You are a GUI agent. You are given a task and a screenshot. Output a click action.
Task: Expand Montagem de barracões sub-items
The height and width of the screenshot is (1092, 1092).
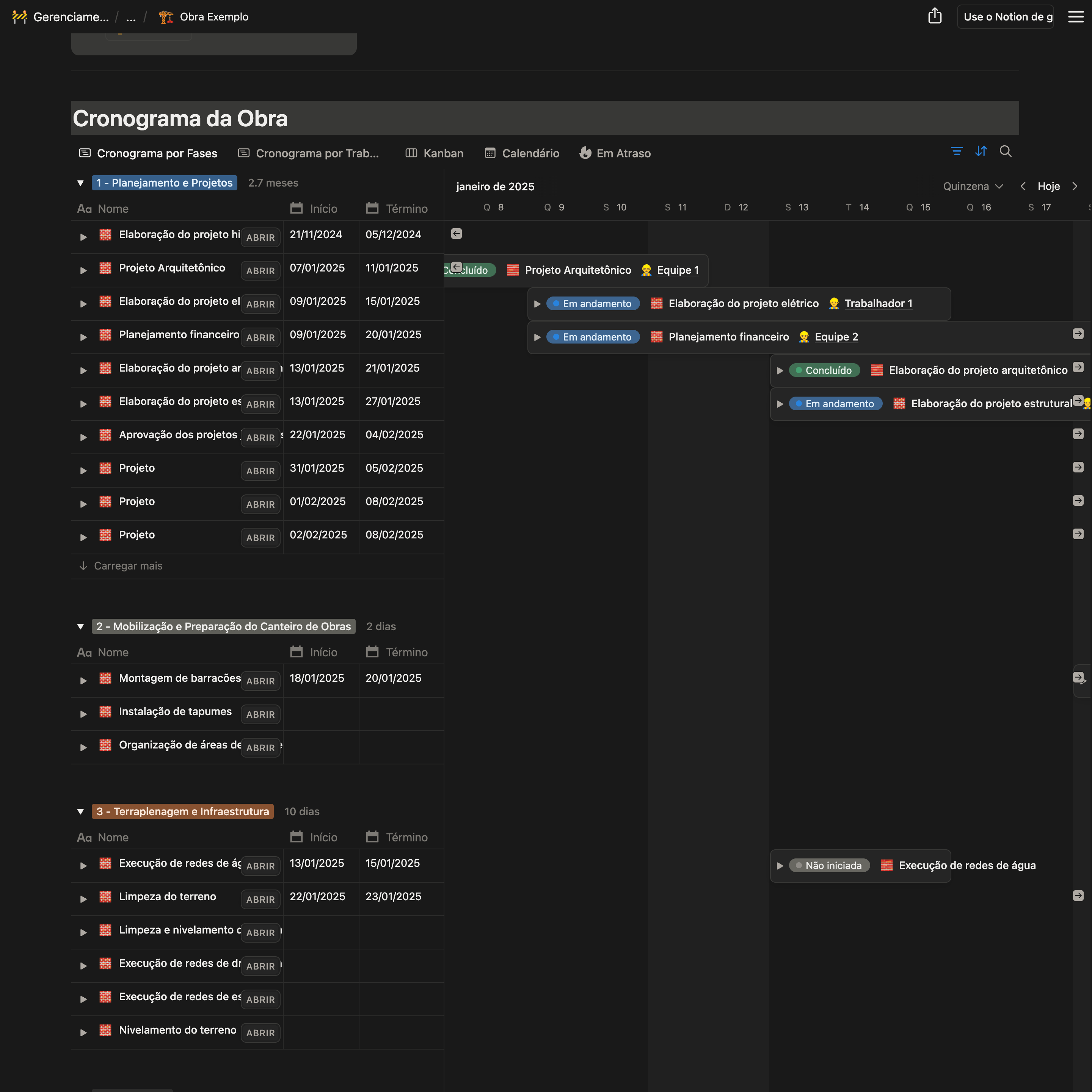point(83,681)
